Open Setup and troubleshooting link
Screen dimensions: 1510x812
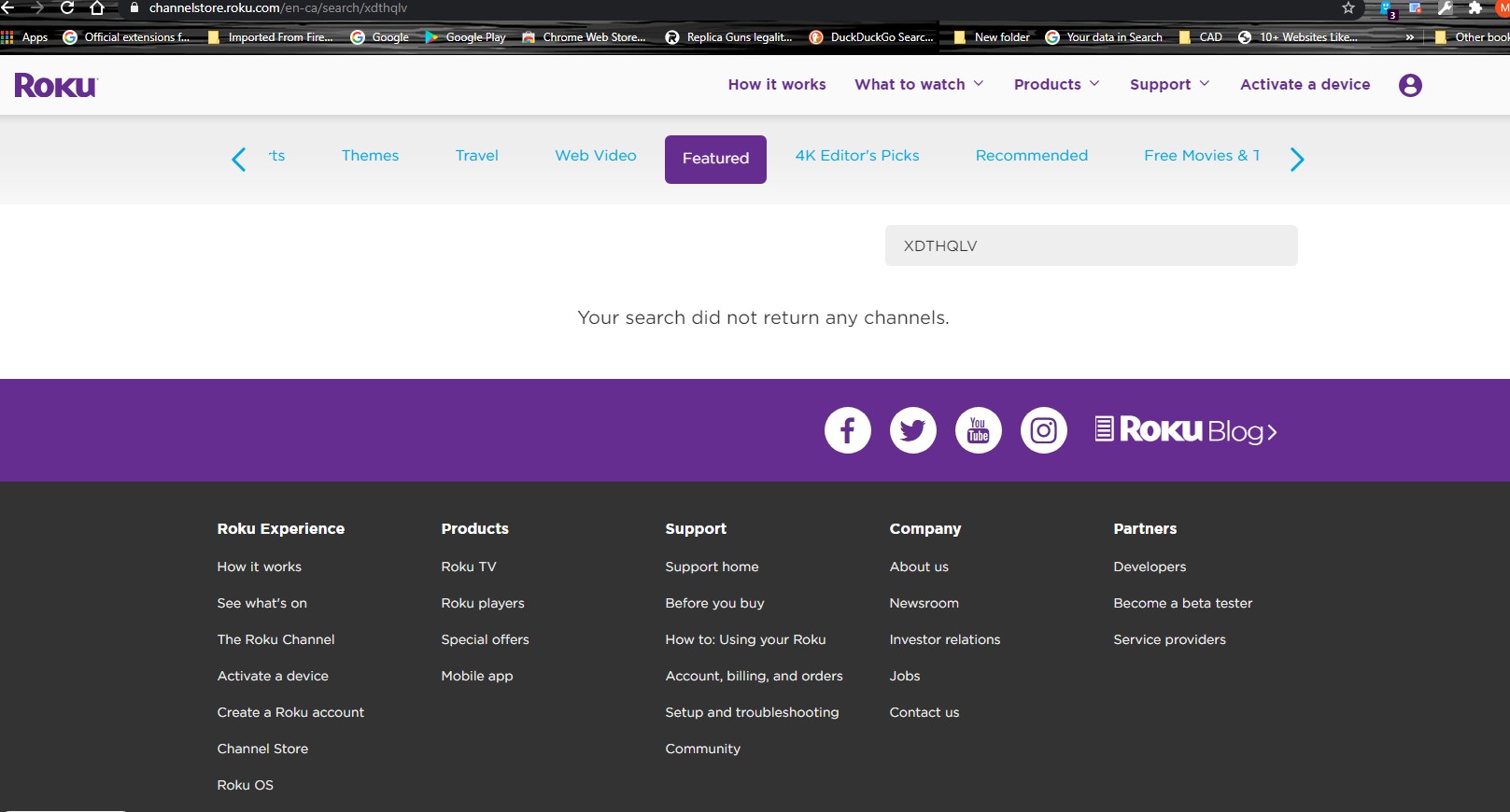pos(753,712)
